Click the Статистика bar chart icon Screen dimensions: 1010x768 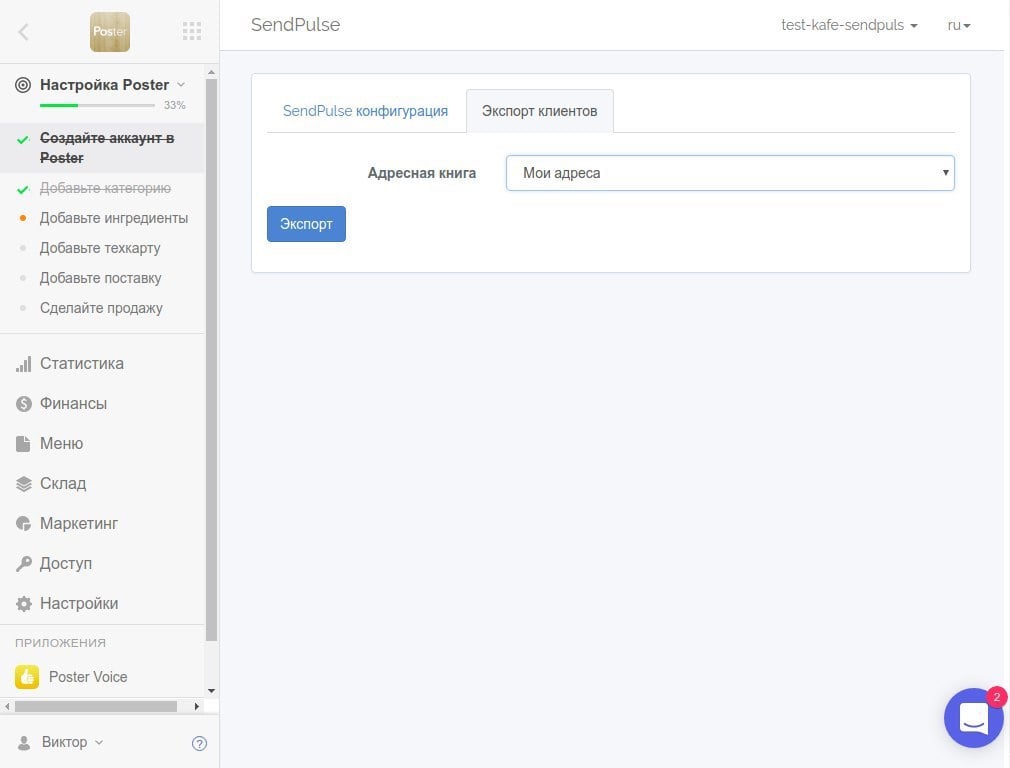pyautogui.click(x=23, y=364)
